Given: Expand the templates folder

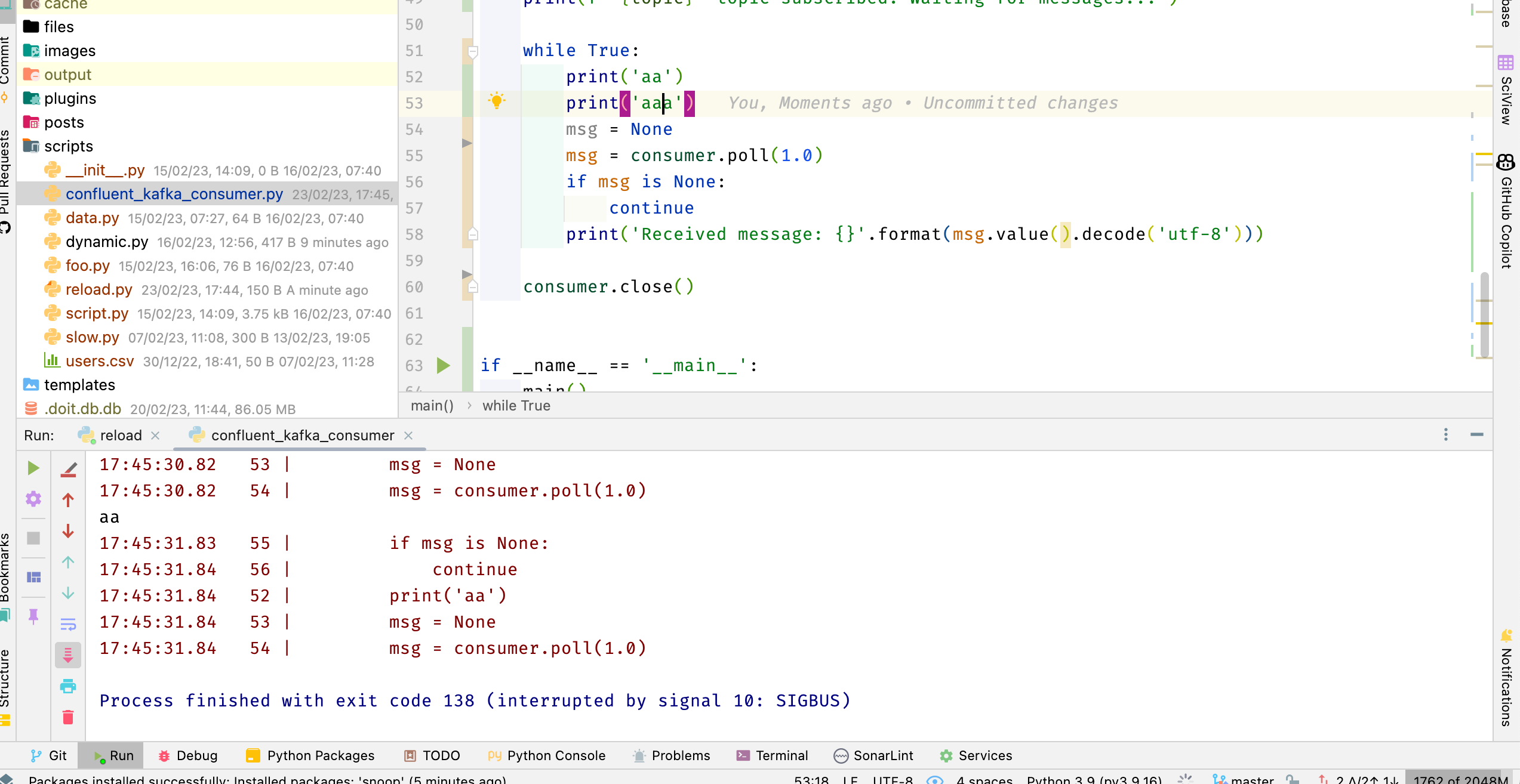Looking at the screenshot, I should (x=80, y=385).
